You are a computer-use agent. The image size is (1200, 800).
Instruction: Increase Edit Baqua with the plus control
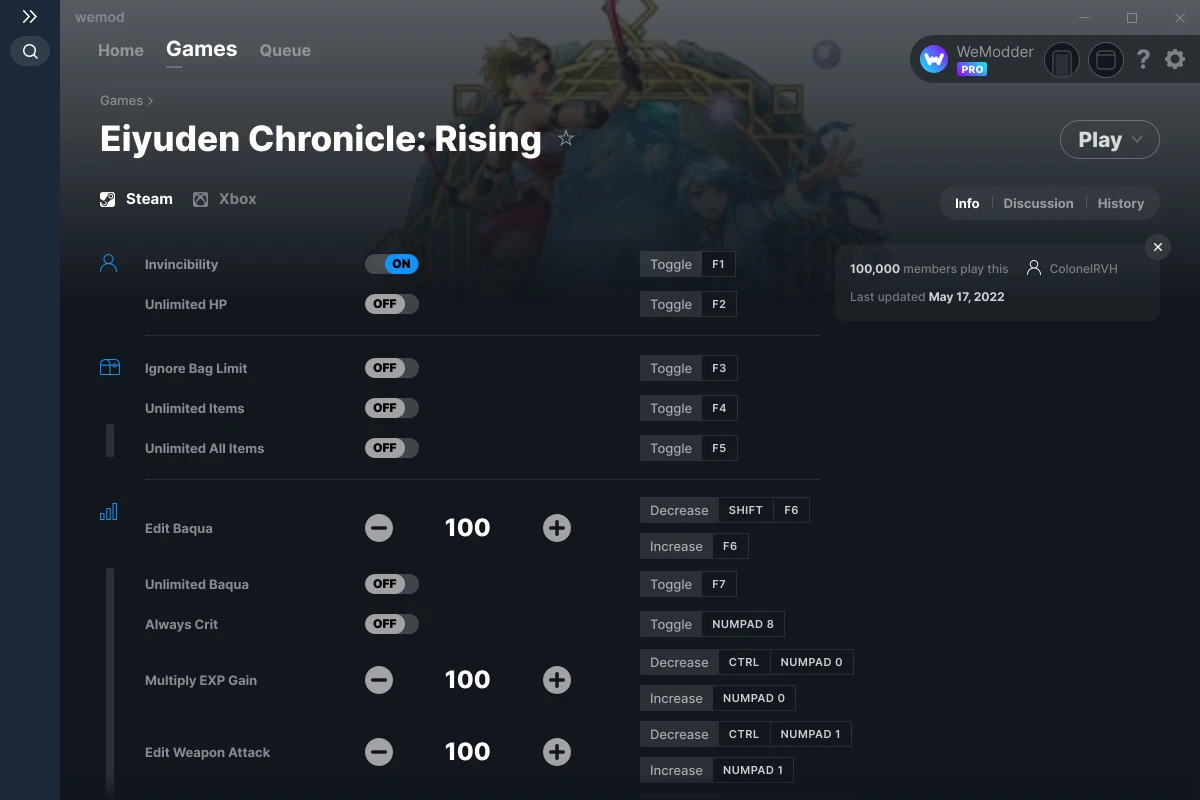point(556,528)
